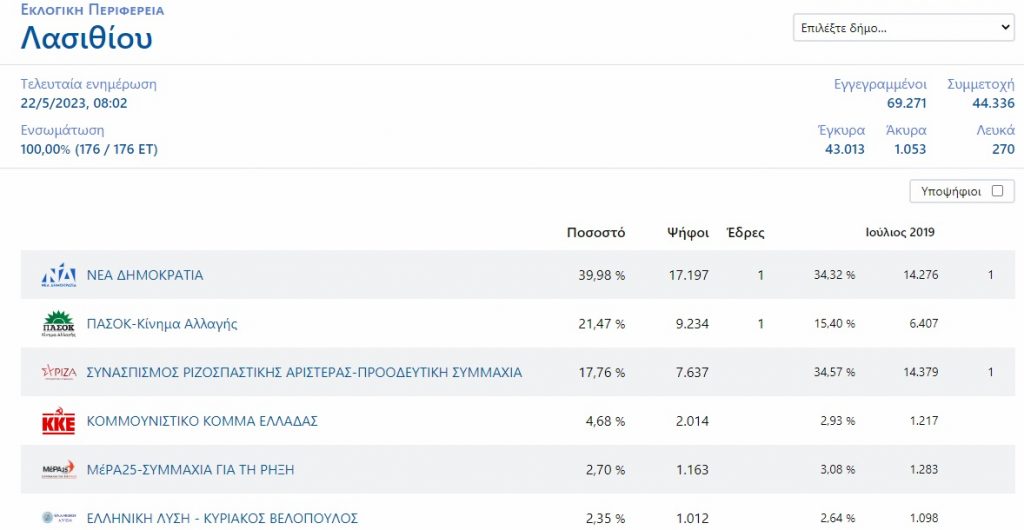
Task: Open ΠΑΣΟΚ-Κίνημα Αλλαγής party link
Action: click(162, 324)
